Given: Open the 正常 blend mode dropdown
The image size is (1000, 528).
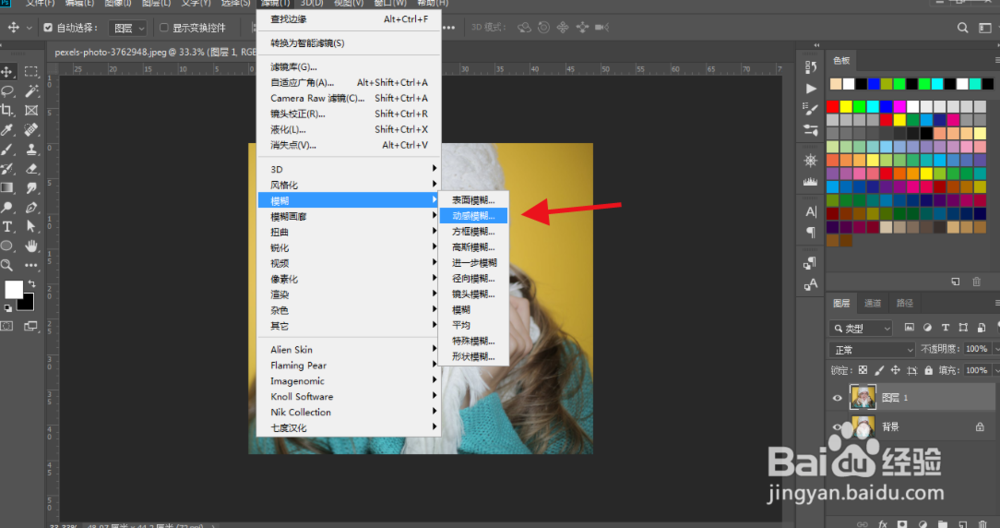Looking at the screenshot, I should click(x=872, y=349).
